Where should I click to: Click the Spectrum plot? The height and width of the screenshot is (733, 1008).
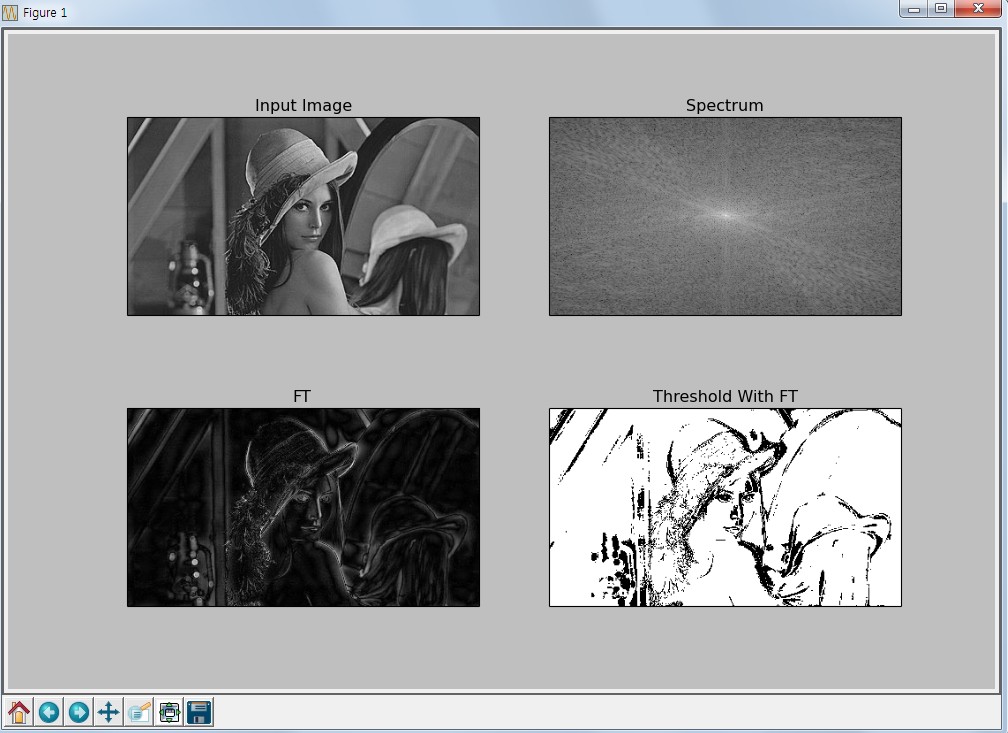tap(725, 216)
